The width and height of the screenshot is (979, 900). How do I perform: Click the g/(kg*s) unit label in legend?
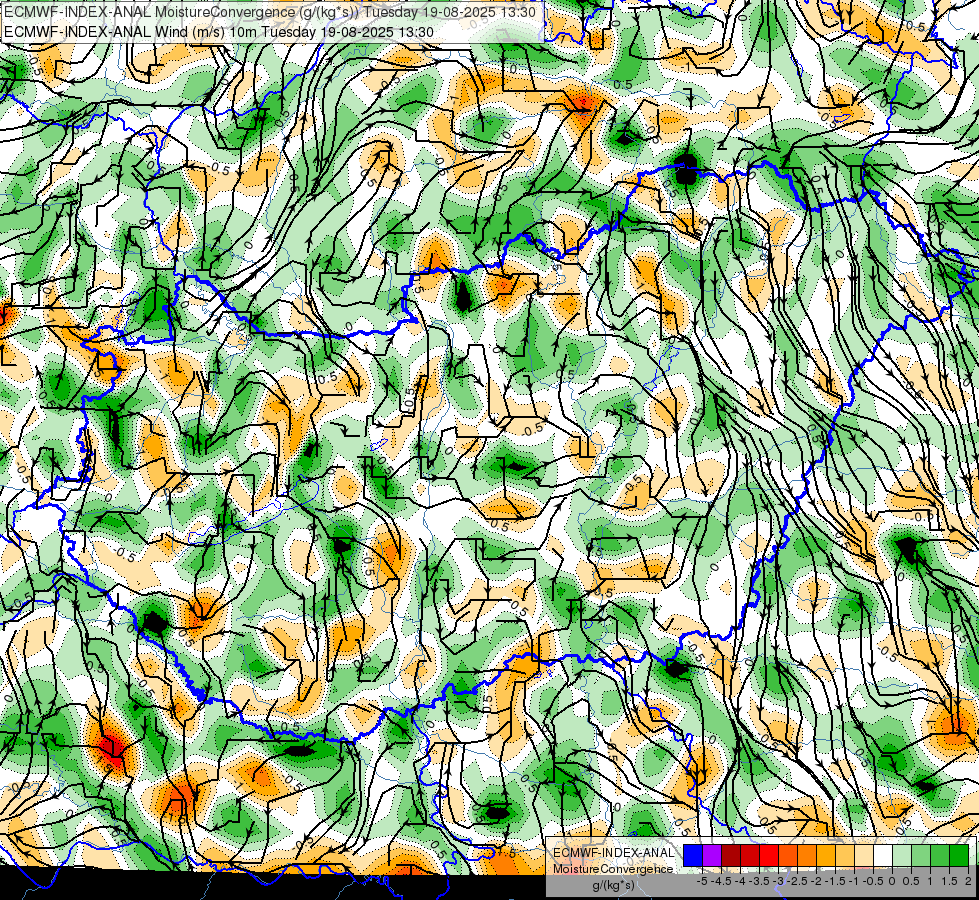[614, 886]
